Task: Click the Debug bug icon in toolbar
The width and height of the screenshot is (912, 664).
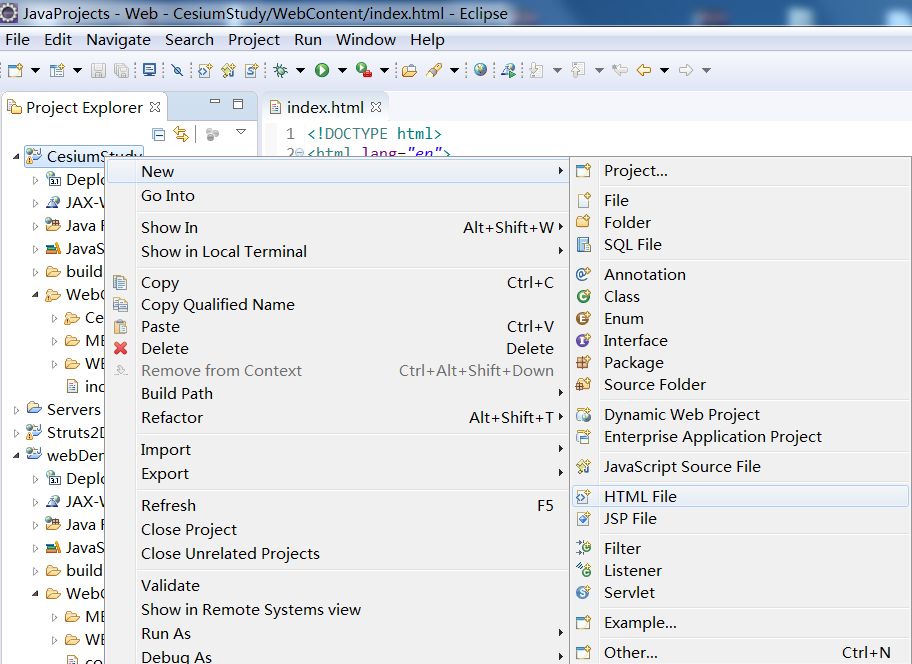Action: (281, 70)
